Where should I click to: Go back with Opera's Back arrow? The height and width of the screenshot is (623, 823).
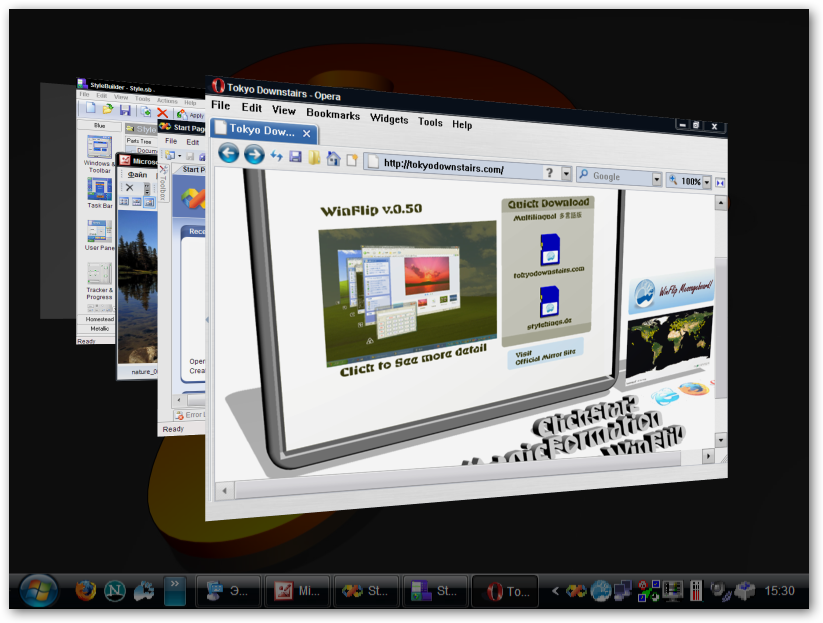[228, 153]
